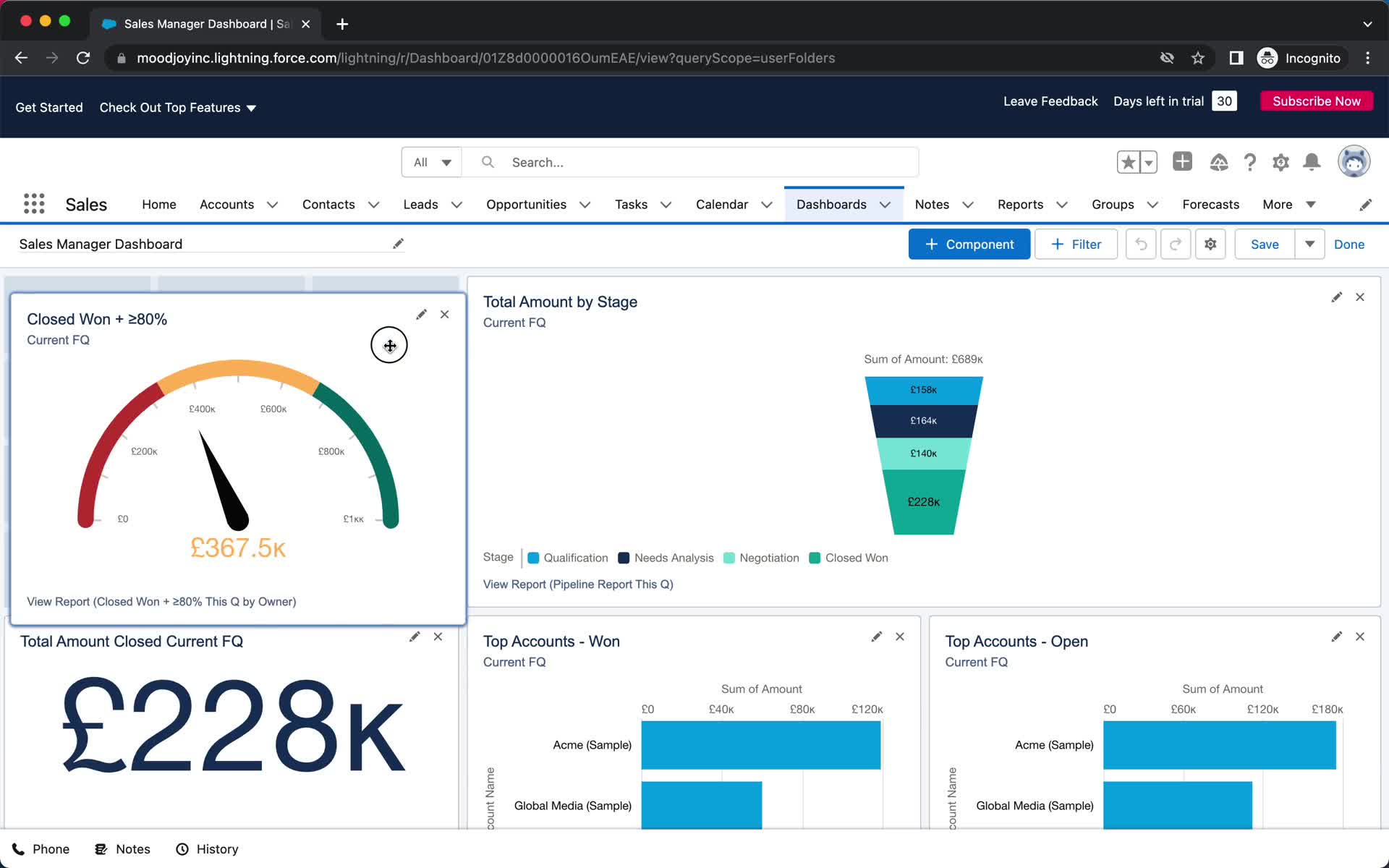Click Closed Won legend color swatch
This screenshot has width=1389, height=868.
815,558
